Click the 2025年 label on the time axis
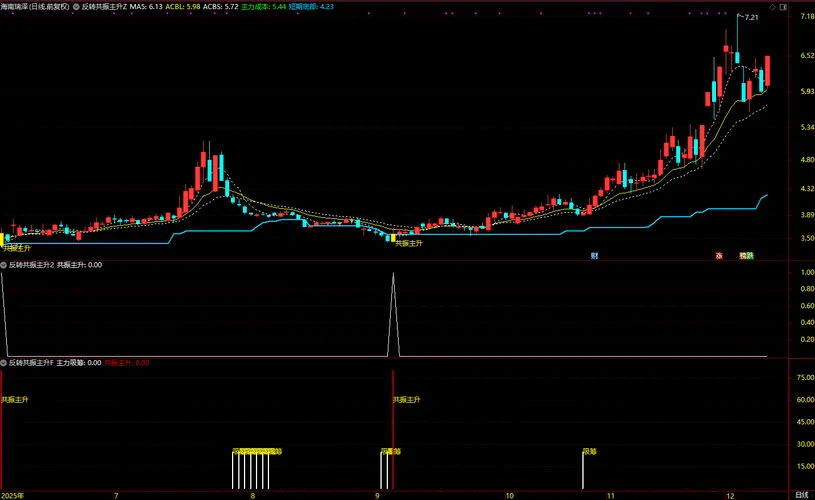This screenshot has height=500, width=815. (x=12, y=495)
